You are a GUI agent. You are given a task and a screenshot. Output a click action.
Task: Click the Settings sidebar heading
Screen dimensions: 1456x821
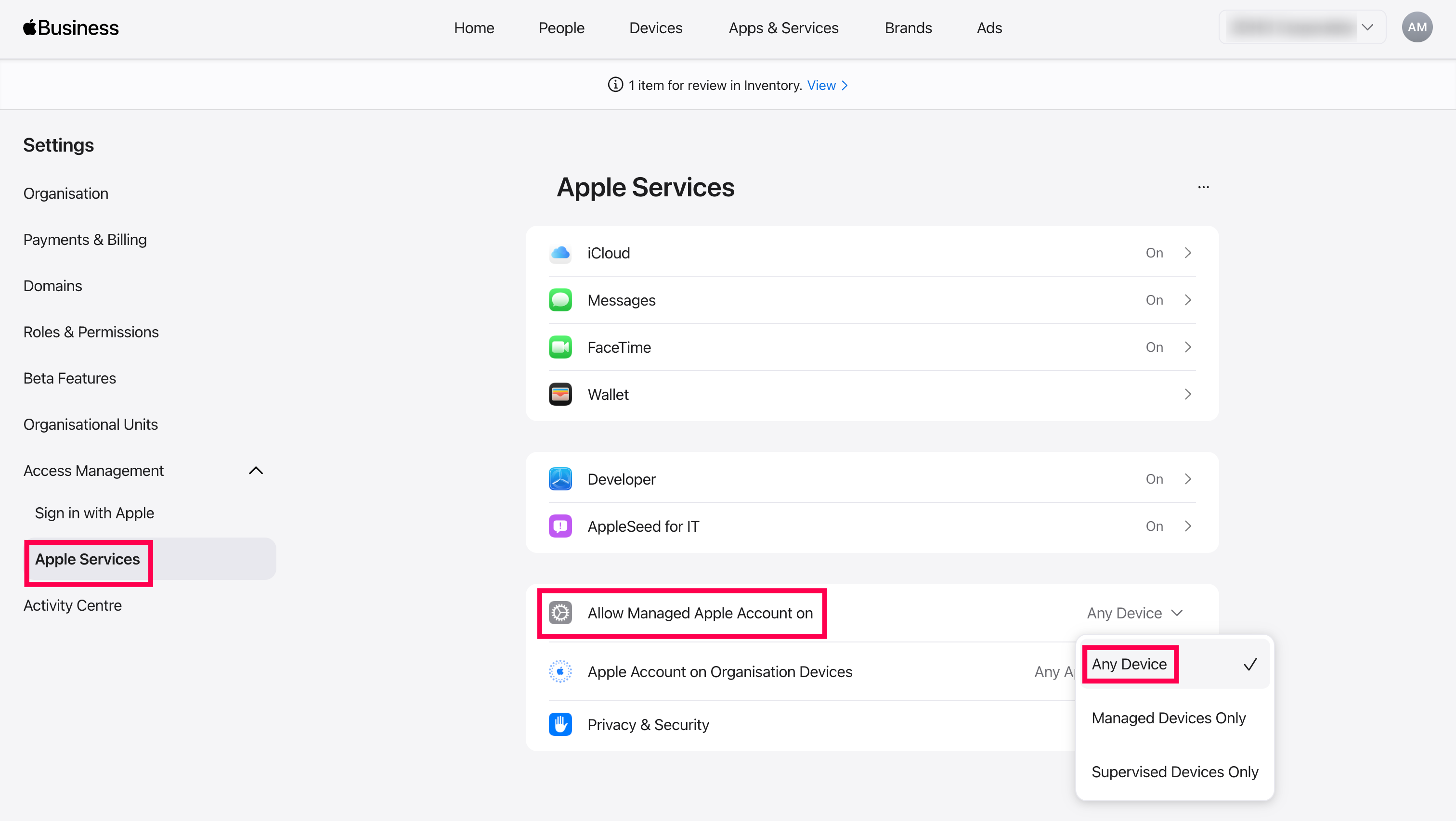pos(58,145)
